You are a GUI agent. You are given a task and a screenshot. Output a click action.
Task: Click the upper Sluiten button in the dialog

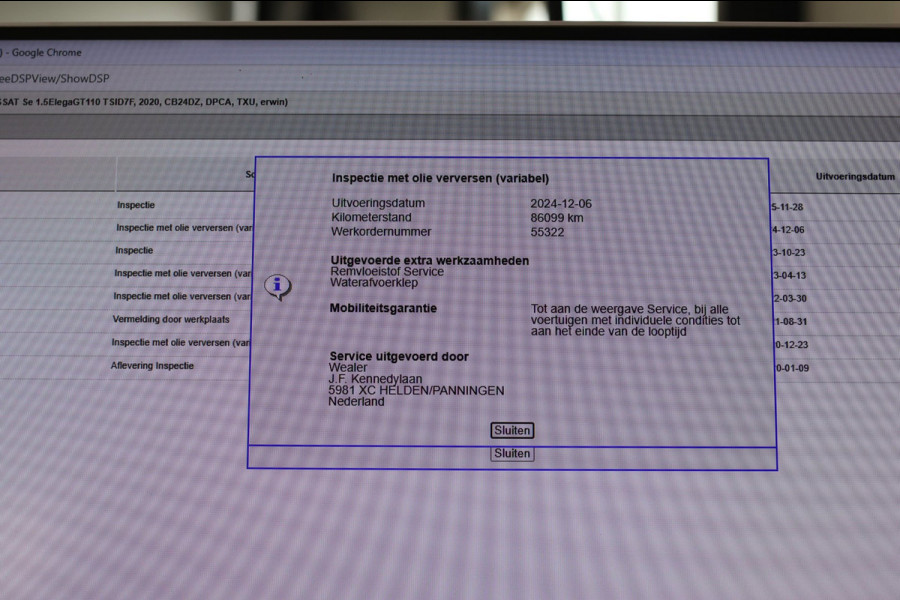[512, 431]
